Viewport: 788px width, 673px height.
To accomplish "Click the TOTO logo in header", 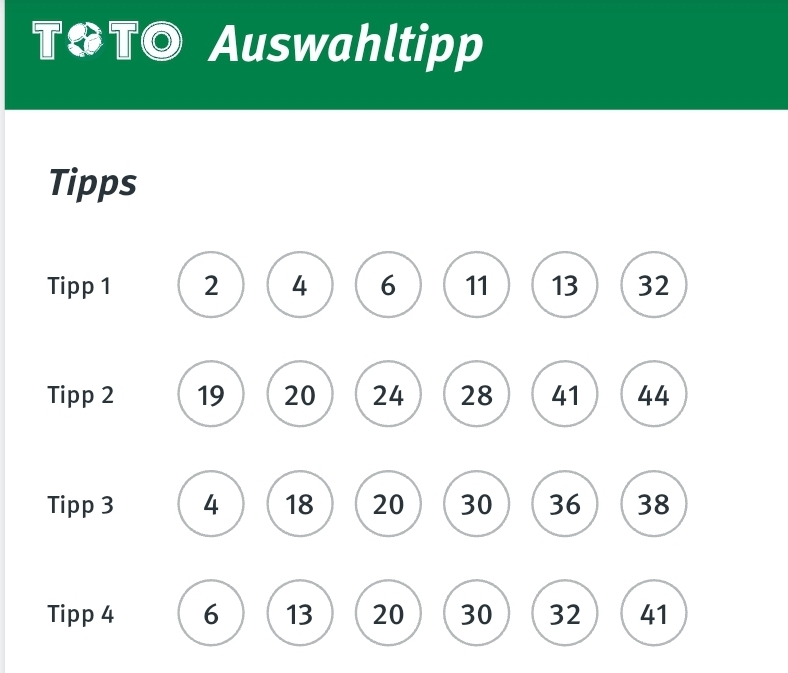I will point(107,41).
